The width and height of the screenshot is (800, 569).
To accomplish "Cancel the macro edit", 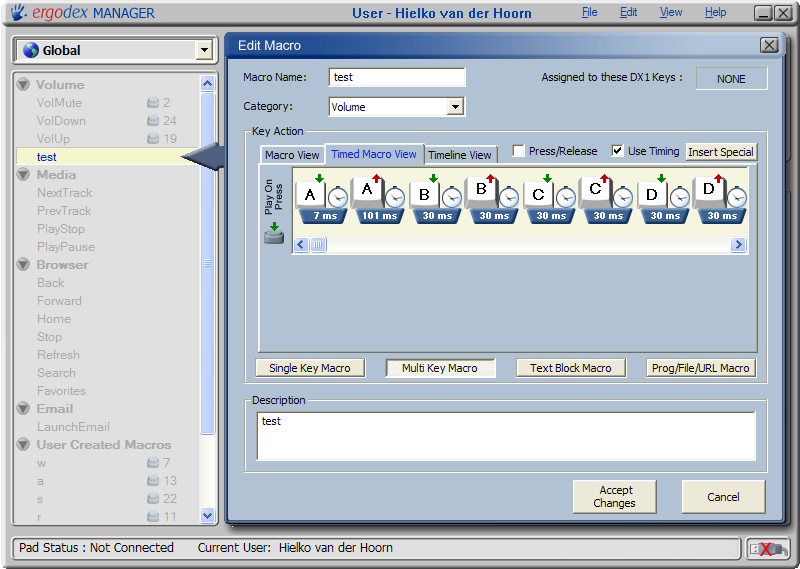I will (x=723, y=497).
